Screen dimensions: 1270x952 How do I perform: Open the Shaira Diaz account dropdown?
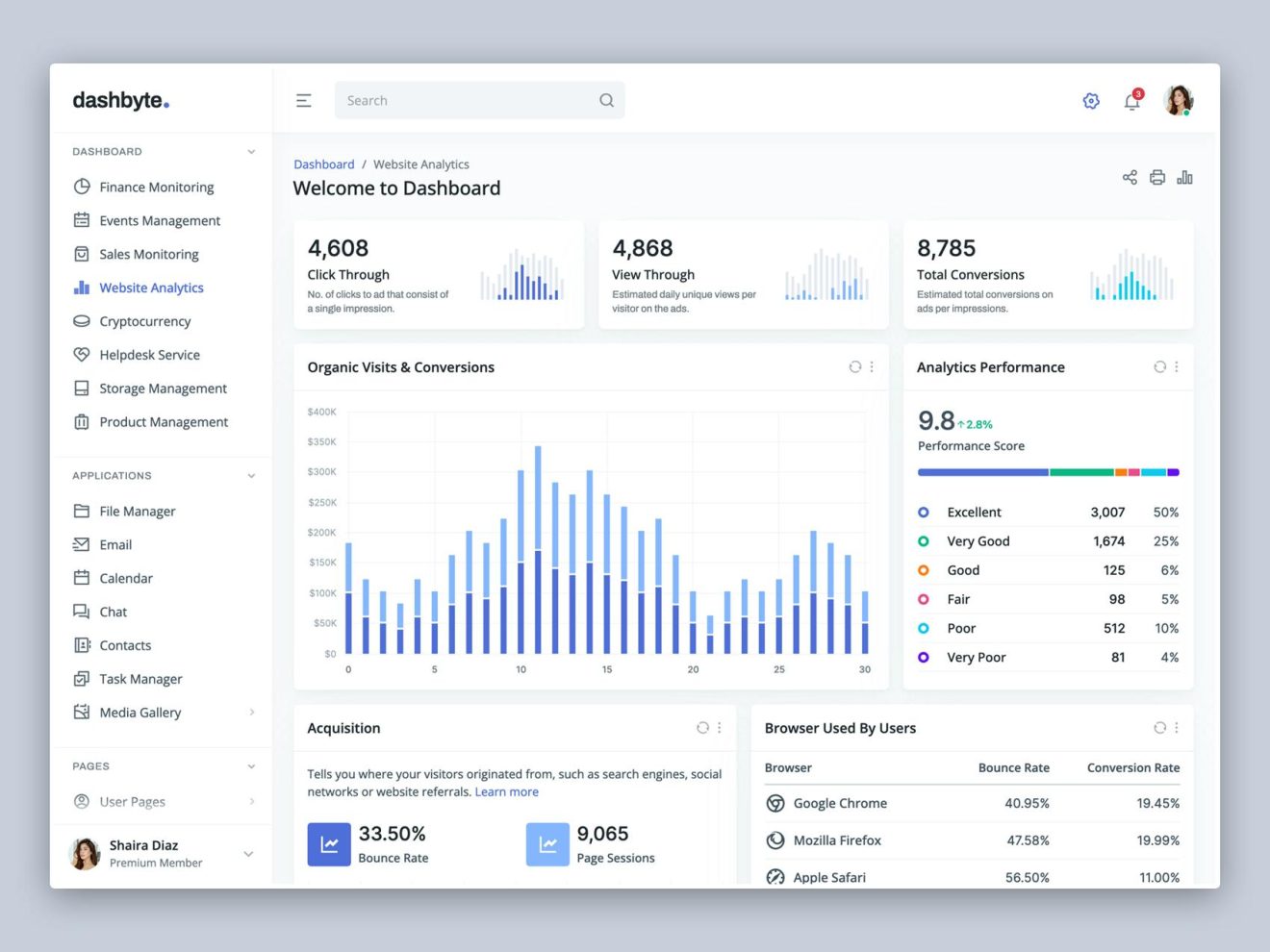click(x=248, y=854)
